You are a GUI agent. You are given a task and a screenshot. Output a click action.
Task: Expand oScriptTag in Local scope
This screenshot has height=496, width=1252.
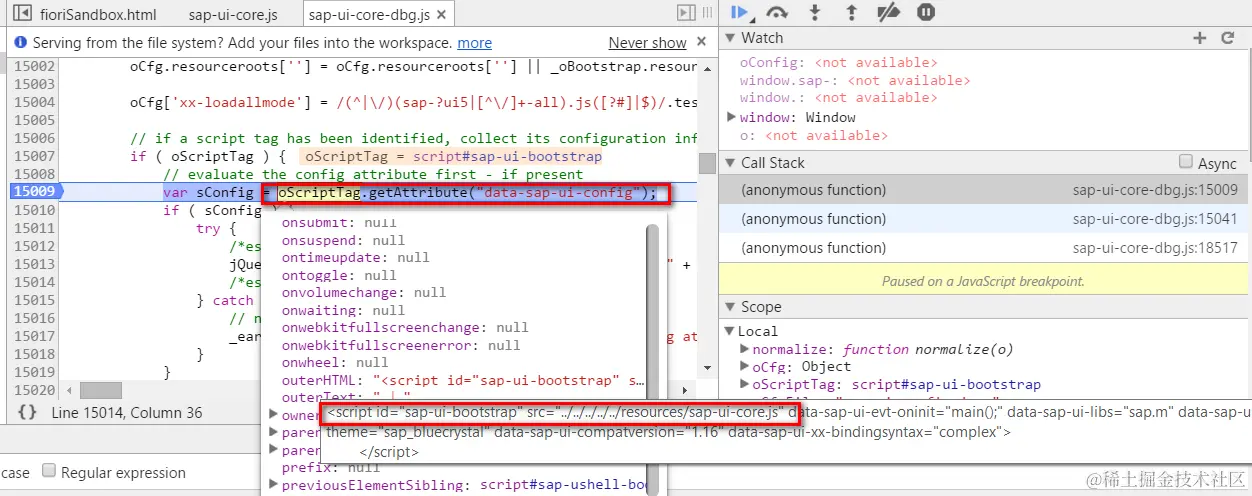click(745, 385)
